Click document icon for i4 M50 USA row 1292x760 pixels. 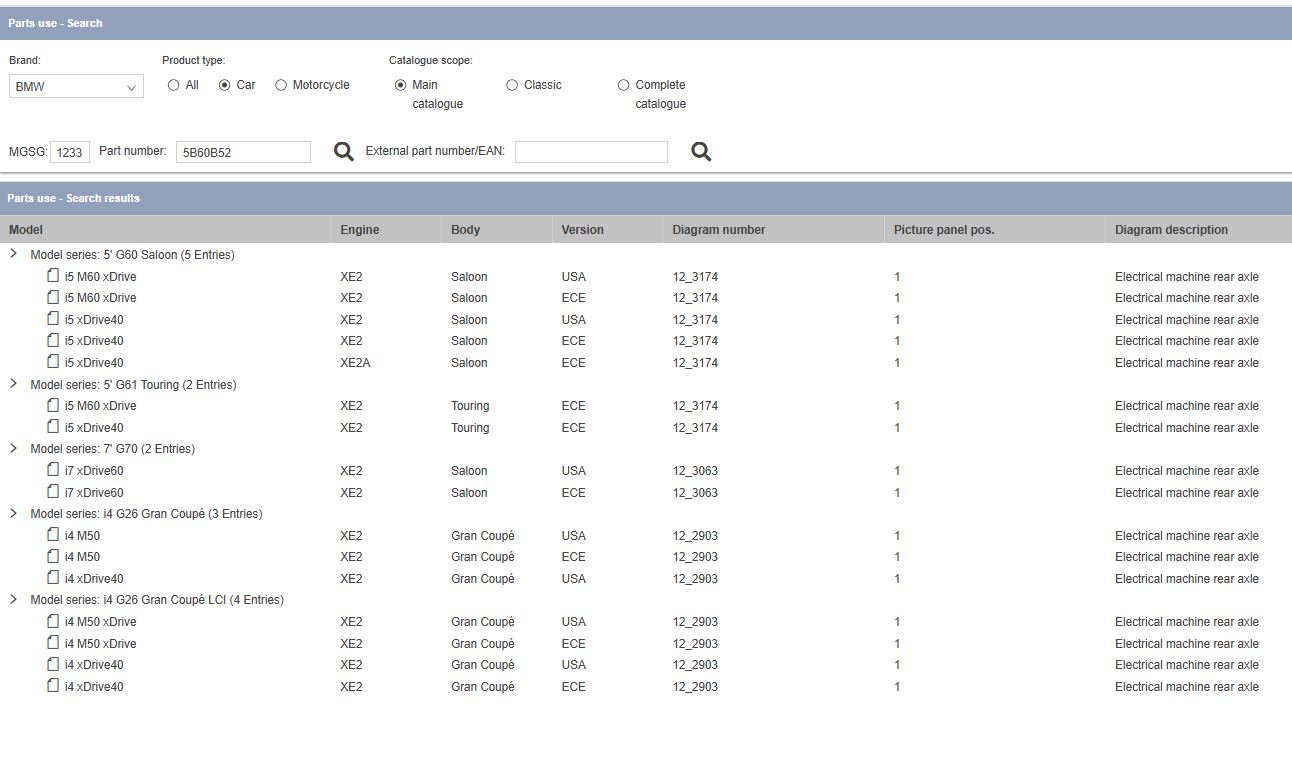(53, 535)
